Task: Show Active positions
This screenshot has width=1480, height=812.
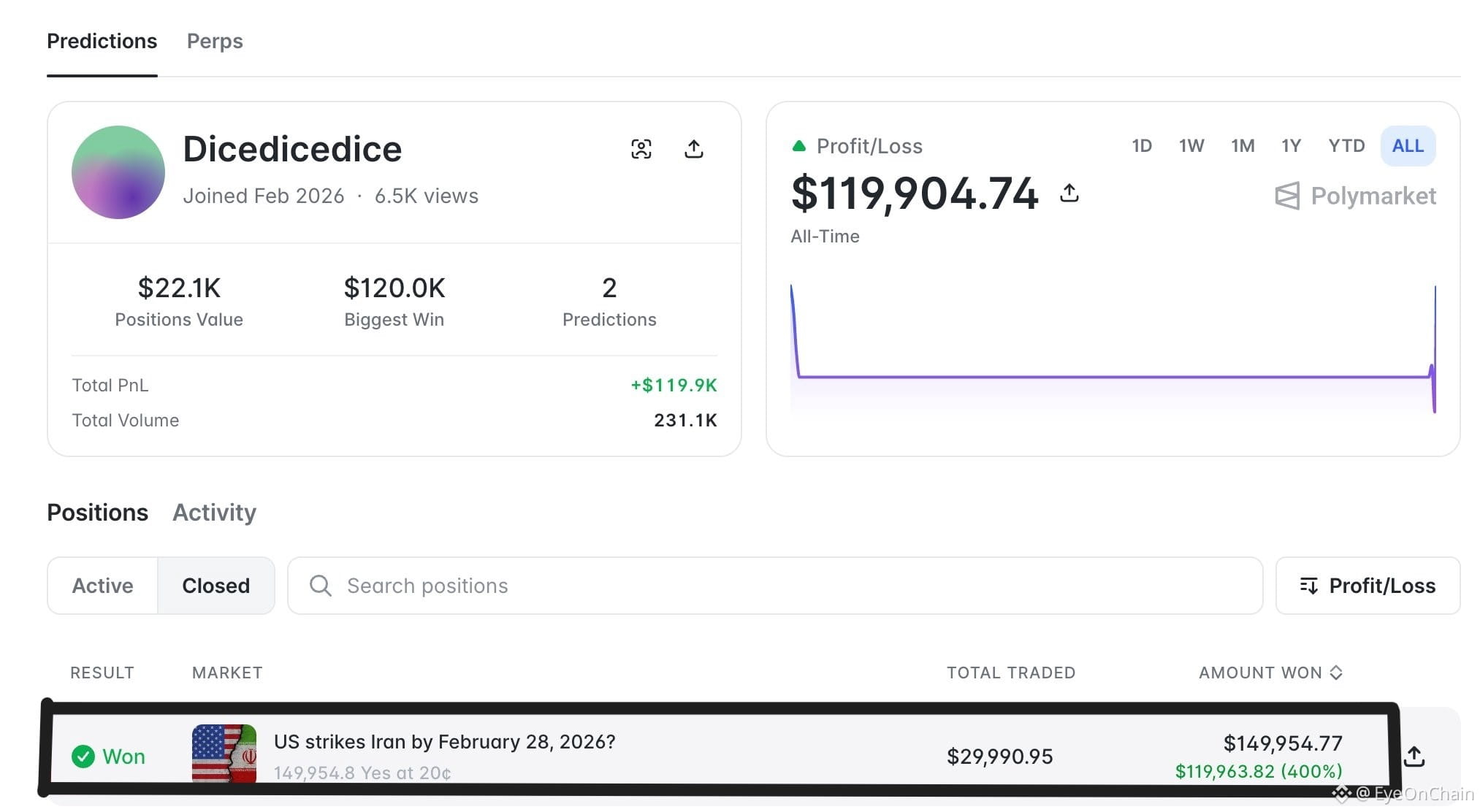Action: 102,586
